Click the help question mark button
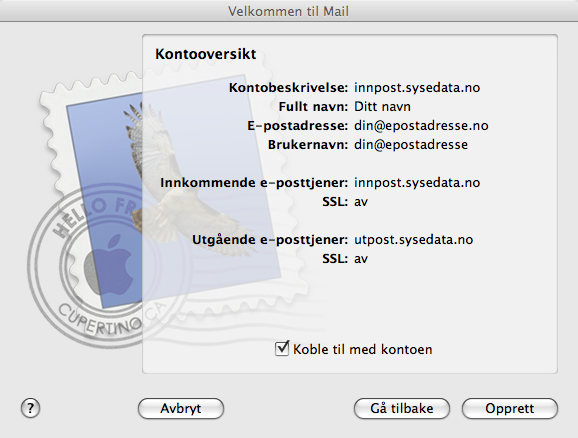 coord(30,408)
